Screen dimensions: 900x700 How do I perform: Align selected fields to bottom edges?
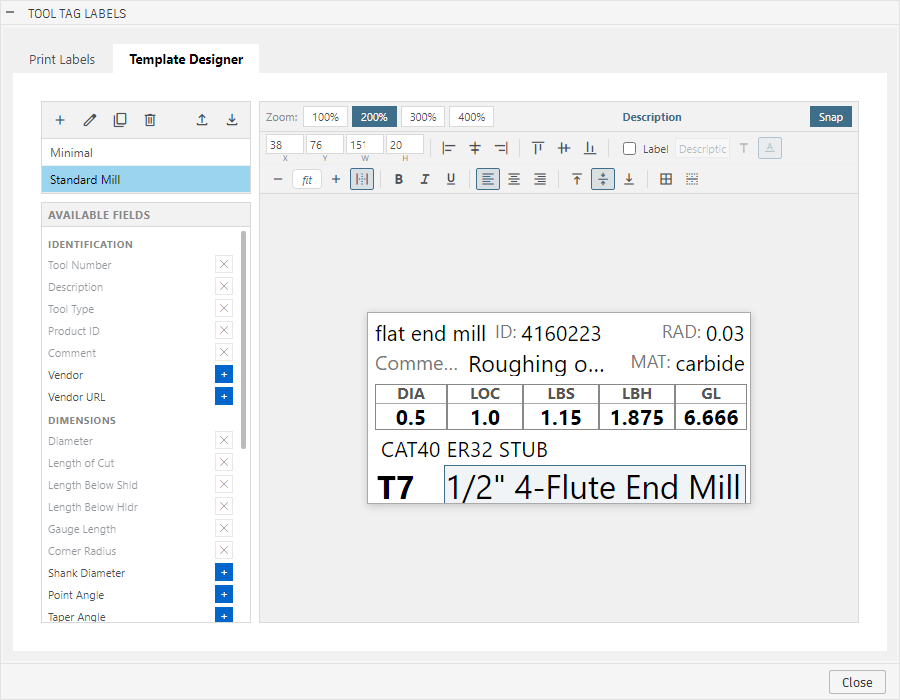(x=590, y=149)
